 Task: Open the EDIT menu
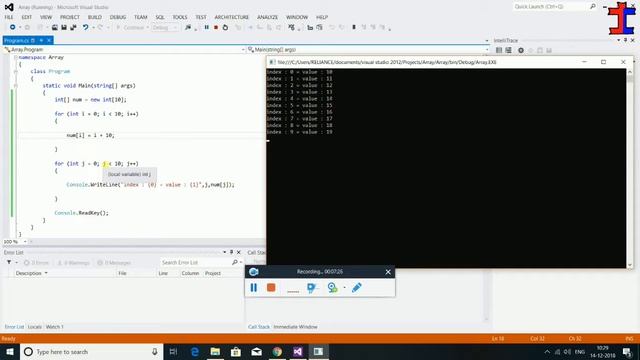point(27,17)
